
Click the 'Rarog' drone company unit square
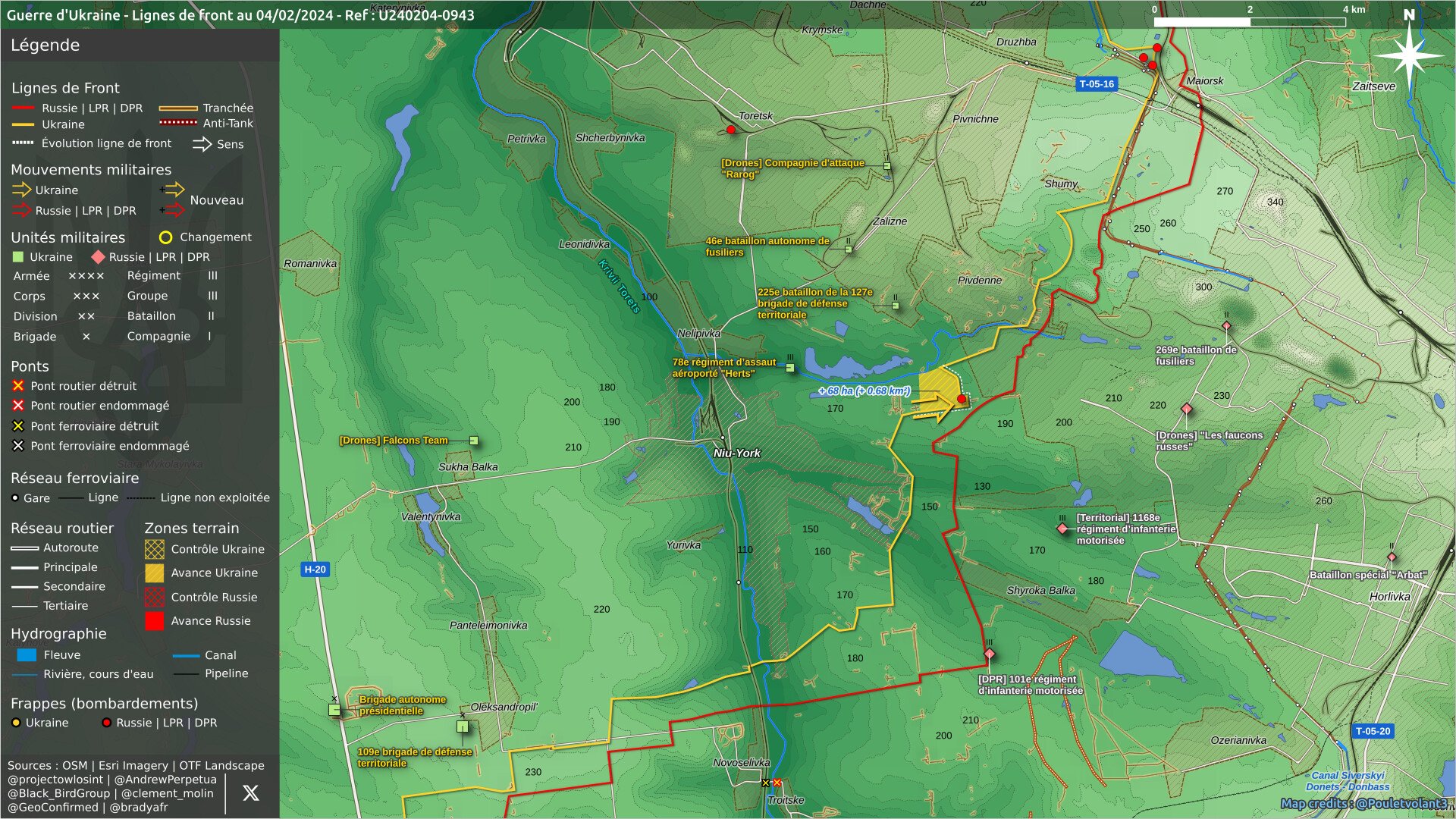pos(886,166)
